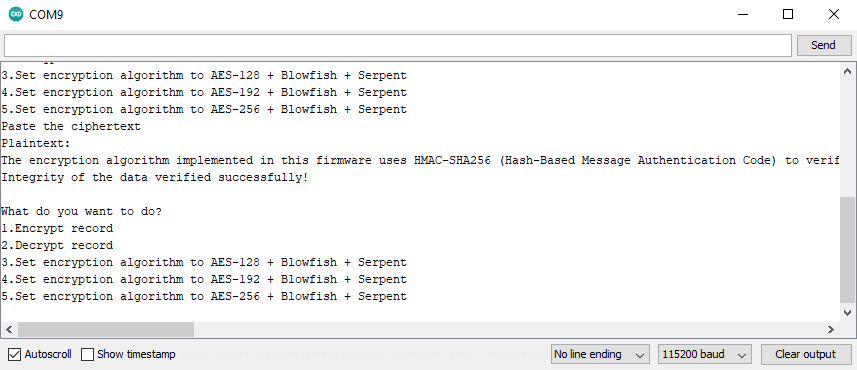
Task: Close the COM9 serial monitor window
Action: (x=833, y=15)
